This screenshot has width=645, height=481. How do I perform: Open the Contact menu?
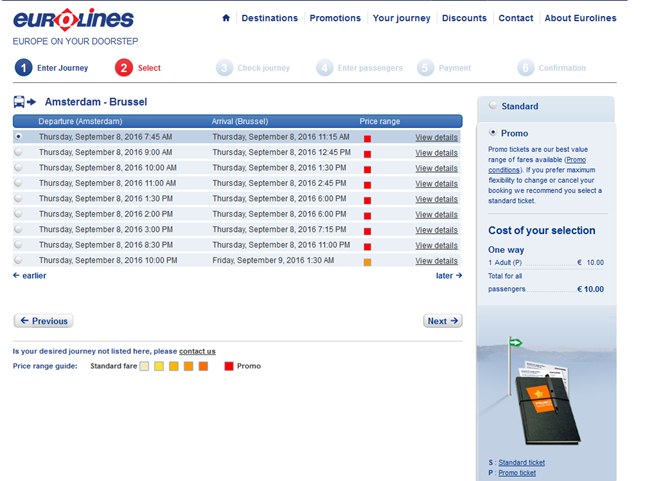515,18
